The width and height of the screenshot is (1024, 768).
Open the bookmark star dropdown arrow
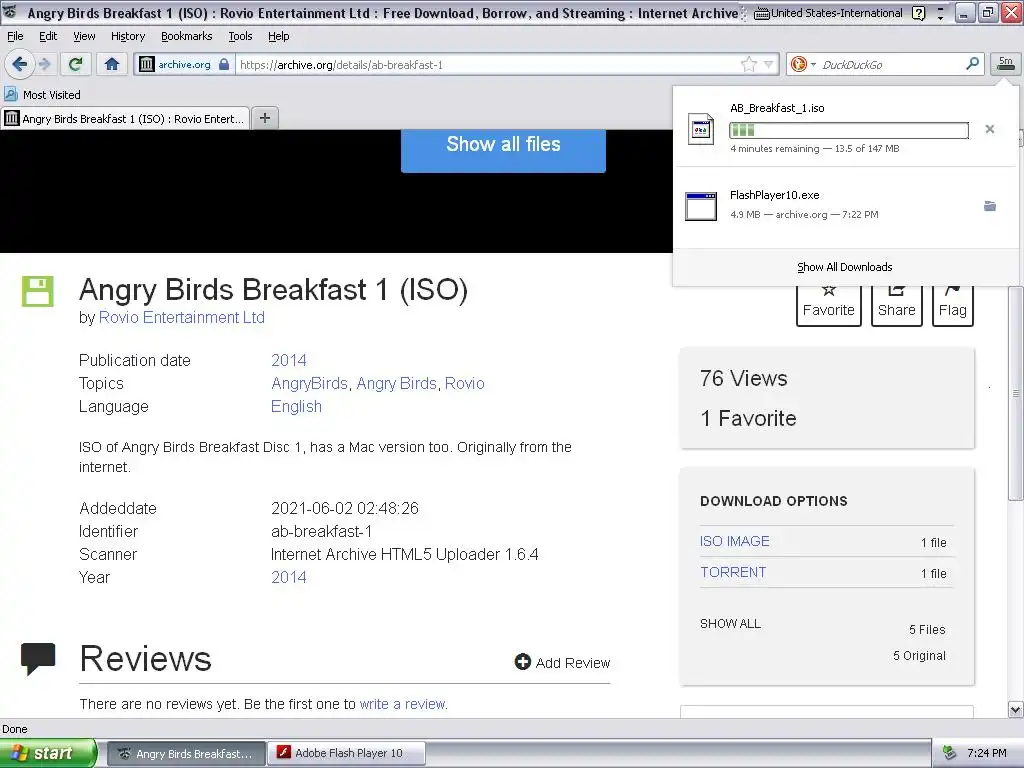click(769, 64)
